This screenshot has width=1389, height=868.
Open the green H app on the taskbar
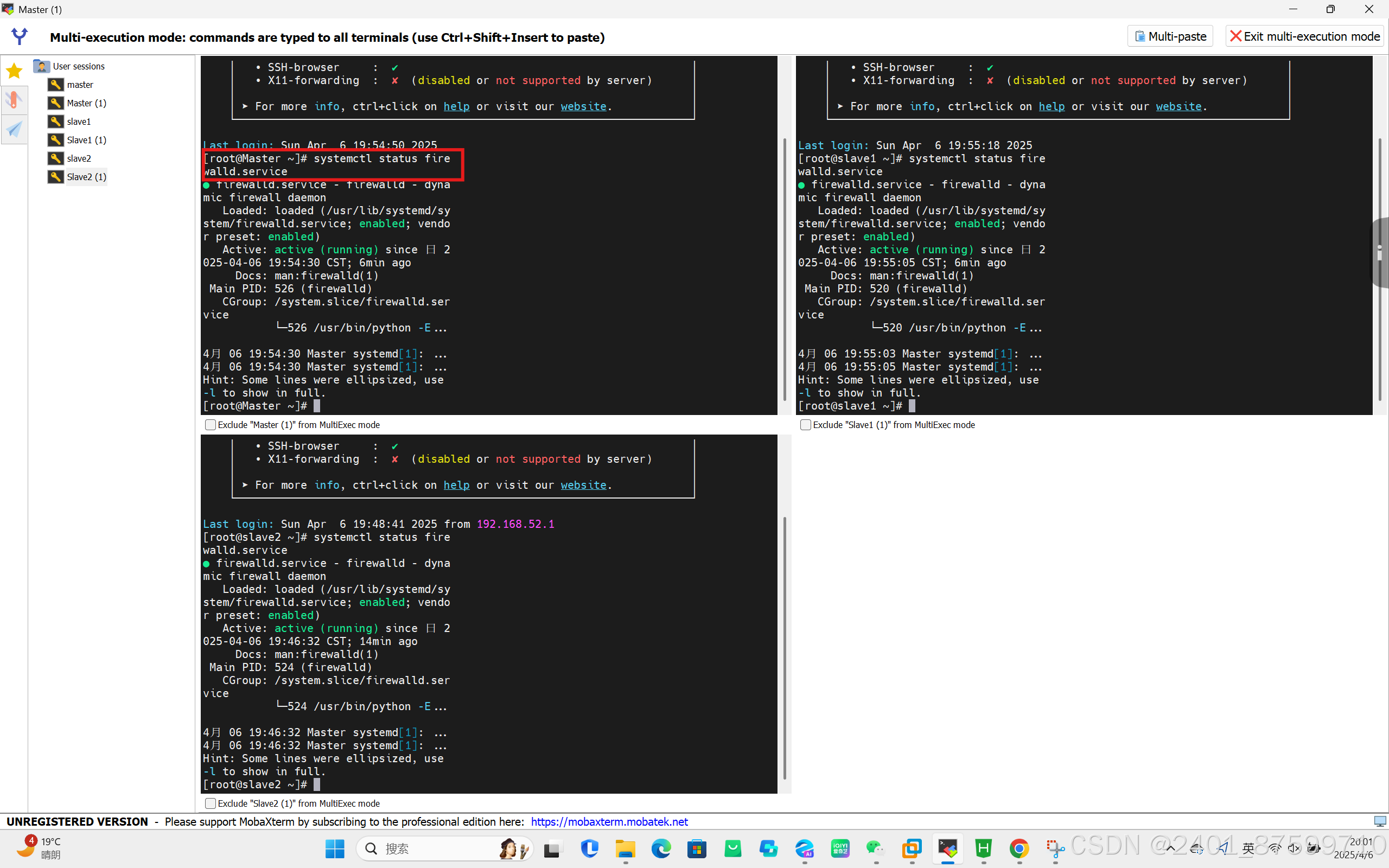tap(984, 848)
